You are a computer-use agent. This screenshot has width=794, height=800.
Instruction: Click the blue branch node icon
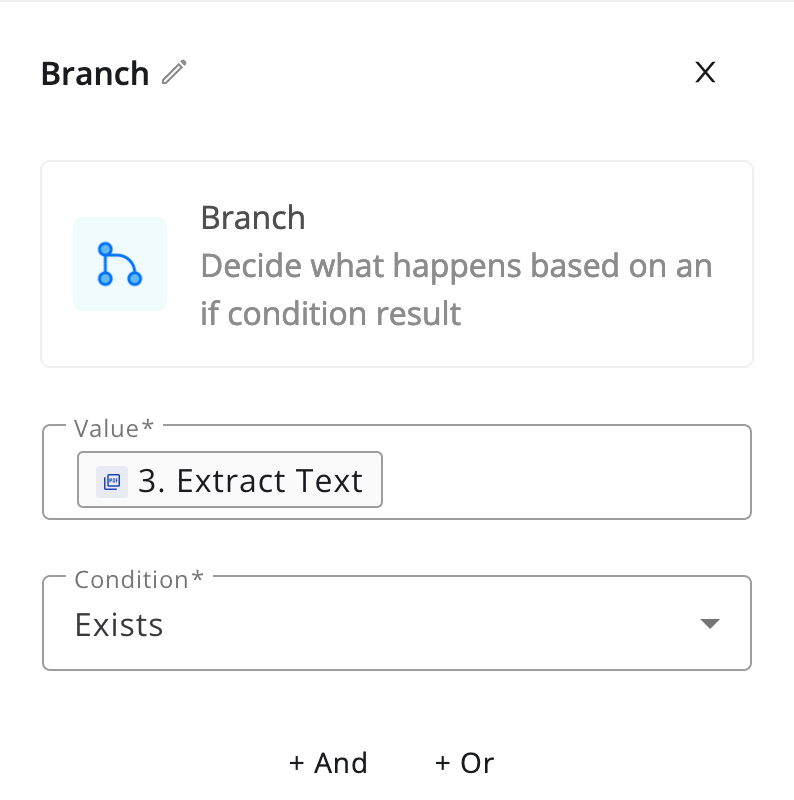(x=119, y=264)
